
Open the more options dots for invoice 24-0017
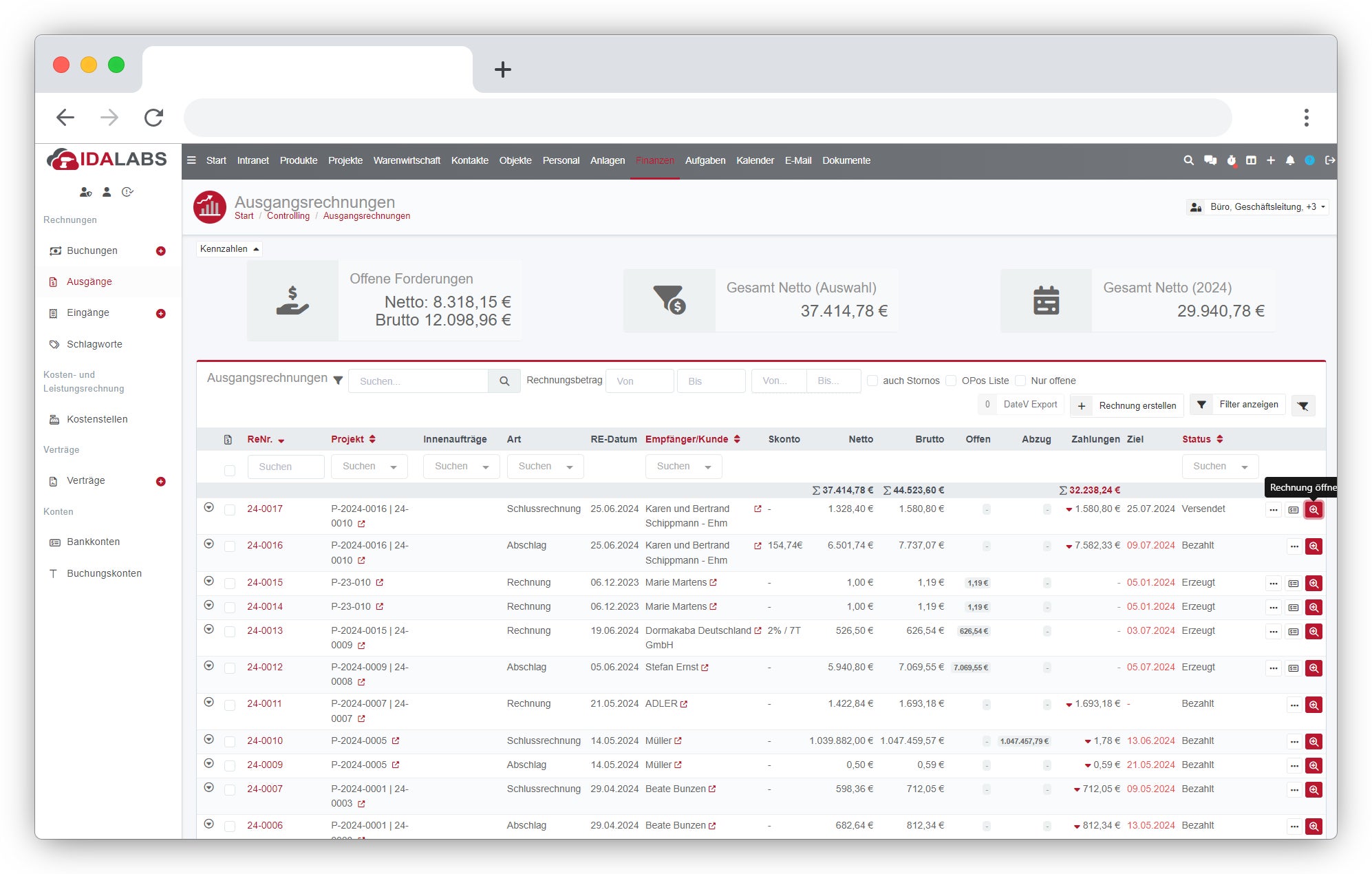click(x=1274, y=510)
